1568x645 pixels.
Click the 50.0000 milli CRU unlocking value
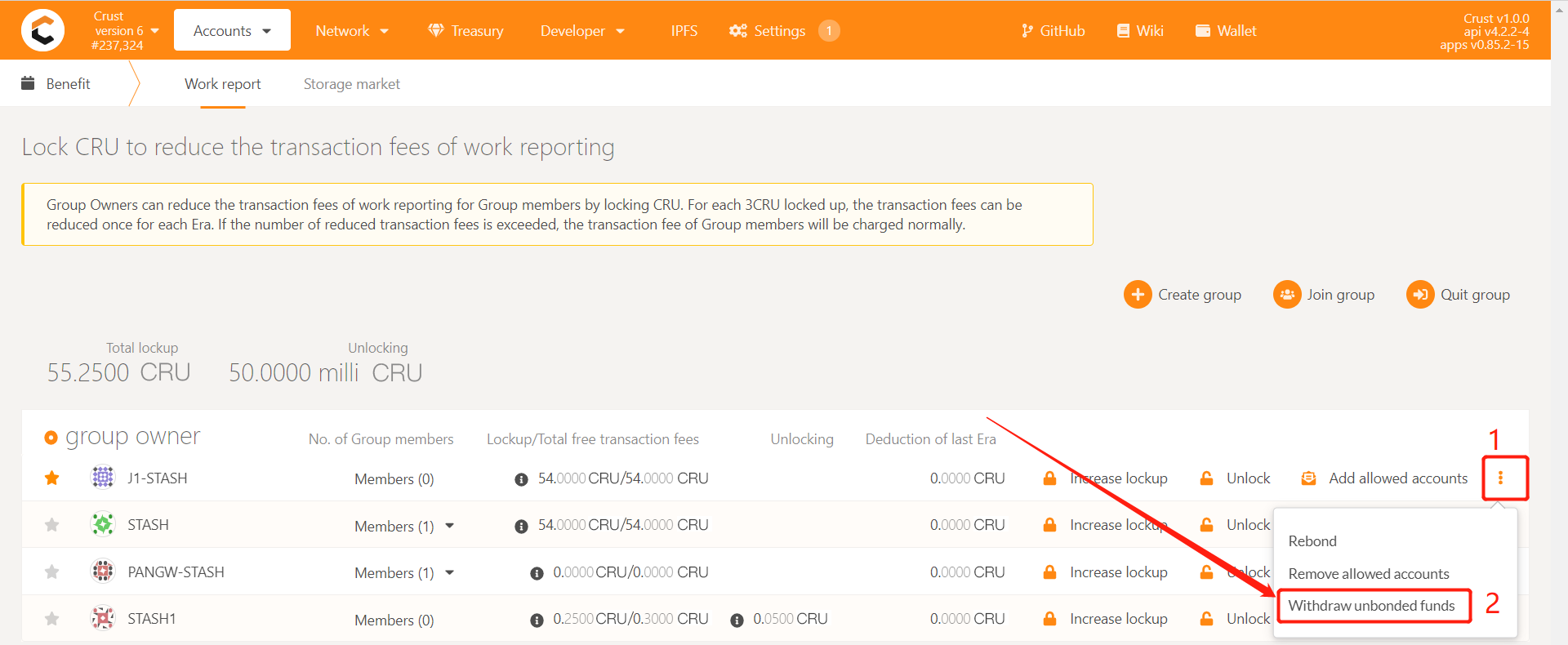tap(325, 373)
